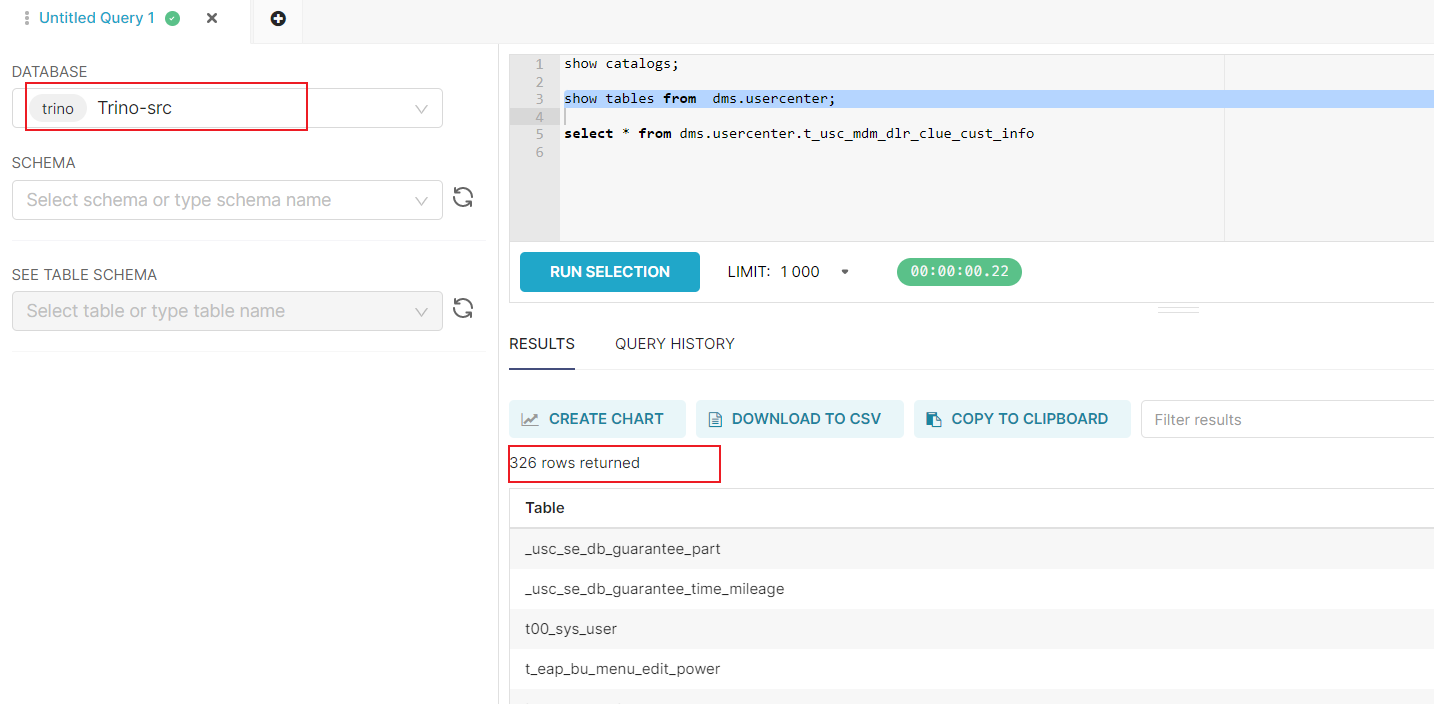Add a new query tab with plus icon
This screenshot has height=704, width=1434.
tap(278, 19)
